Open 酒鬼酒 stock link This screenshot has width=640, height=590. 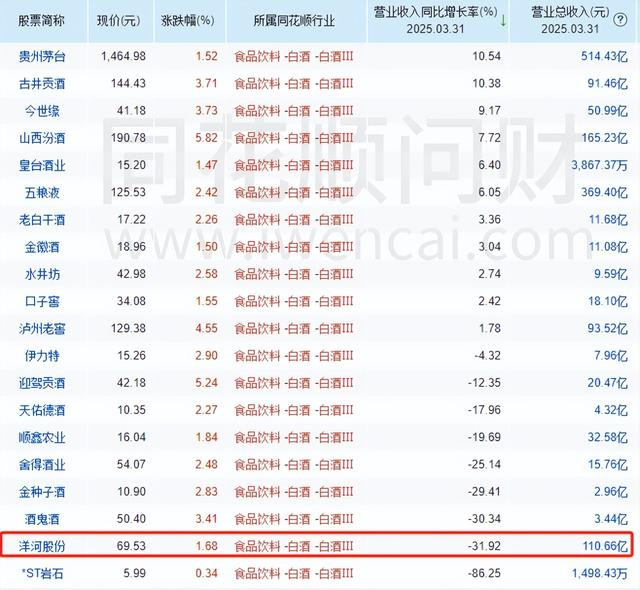(42, 519)
